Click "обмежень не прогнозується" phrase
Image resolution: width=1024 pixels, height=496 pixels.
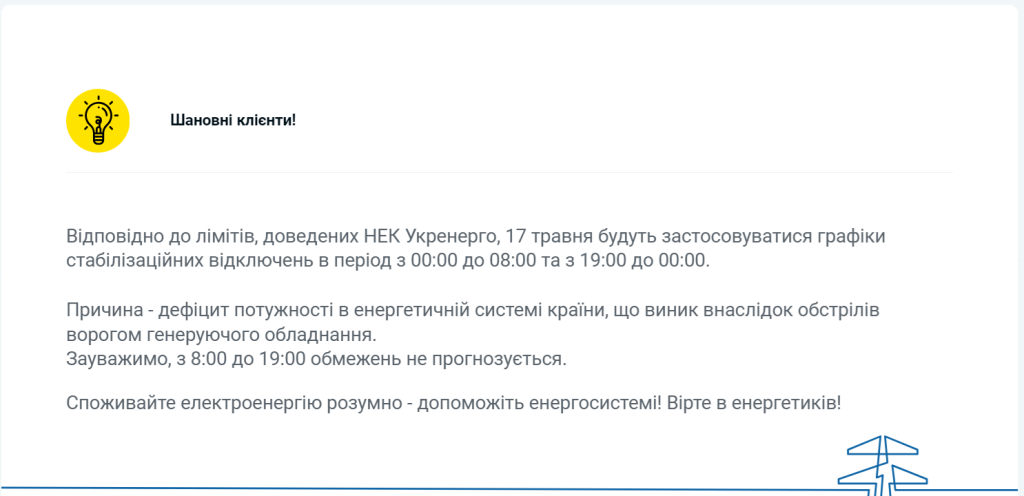439,360
